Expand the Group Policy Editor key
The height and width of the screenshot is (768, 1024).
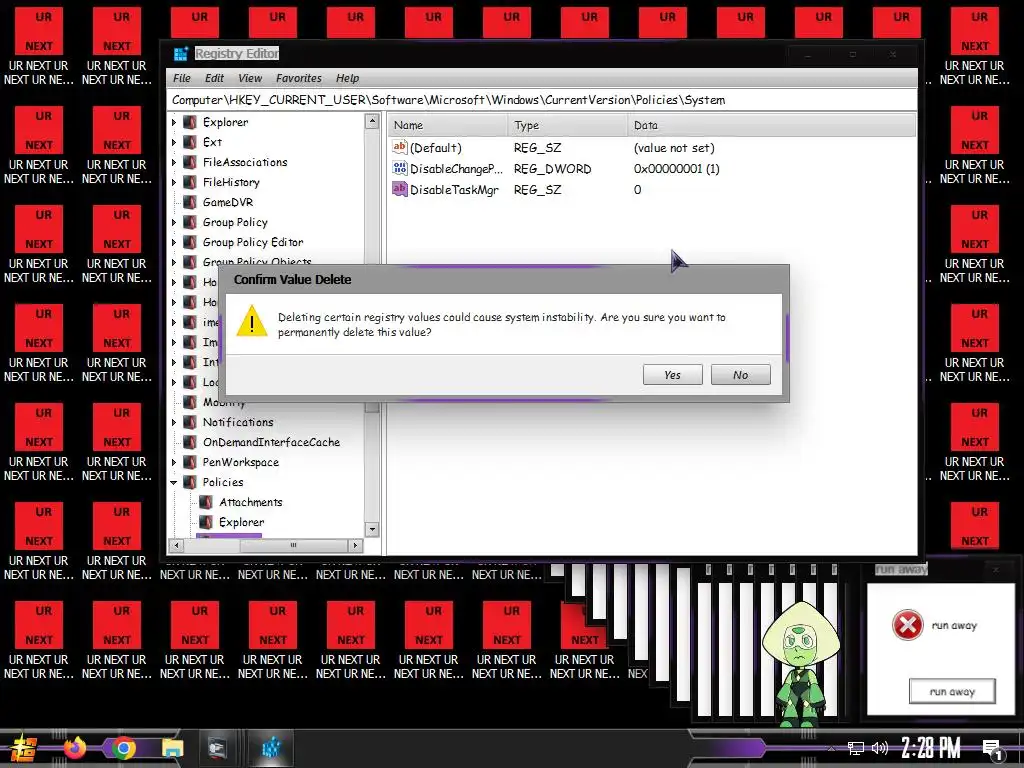point(174,242)
